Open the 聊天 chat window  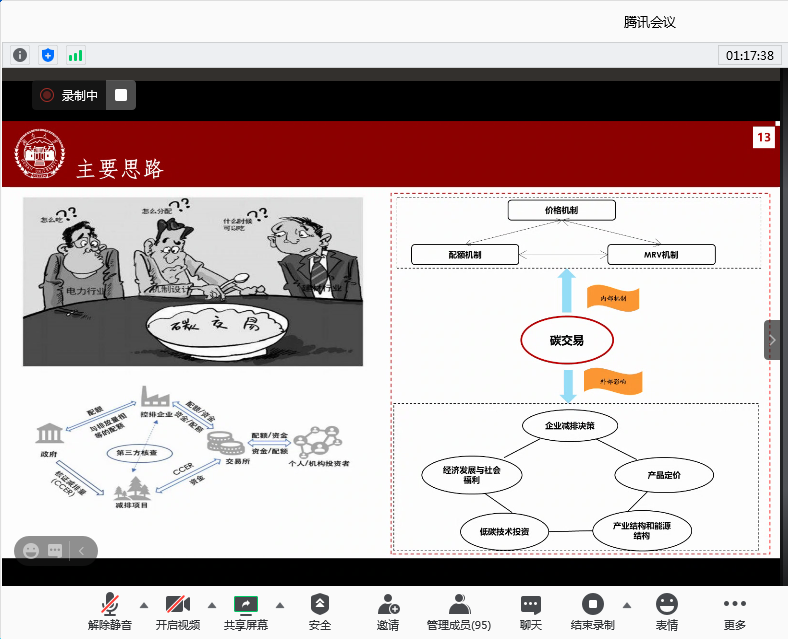coord(531,611)
